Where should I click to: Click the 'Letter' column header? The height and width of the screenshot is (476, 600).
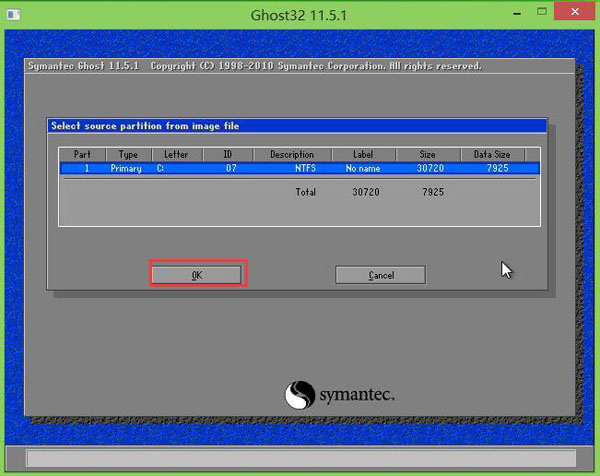176,155
